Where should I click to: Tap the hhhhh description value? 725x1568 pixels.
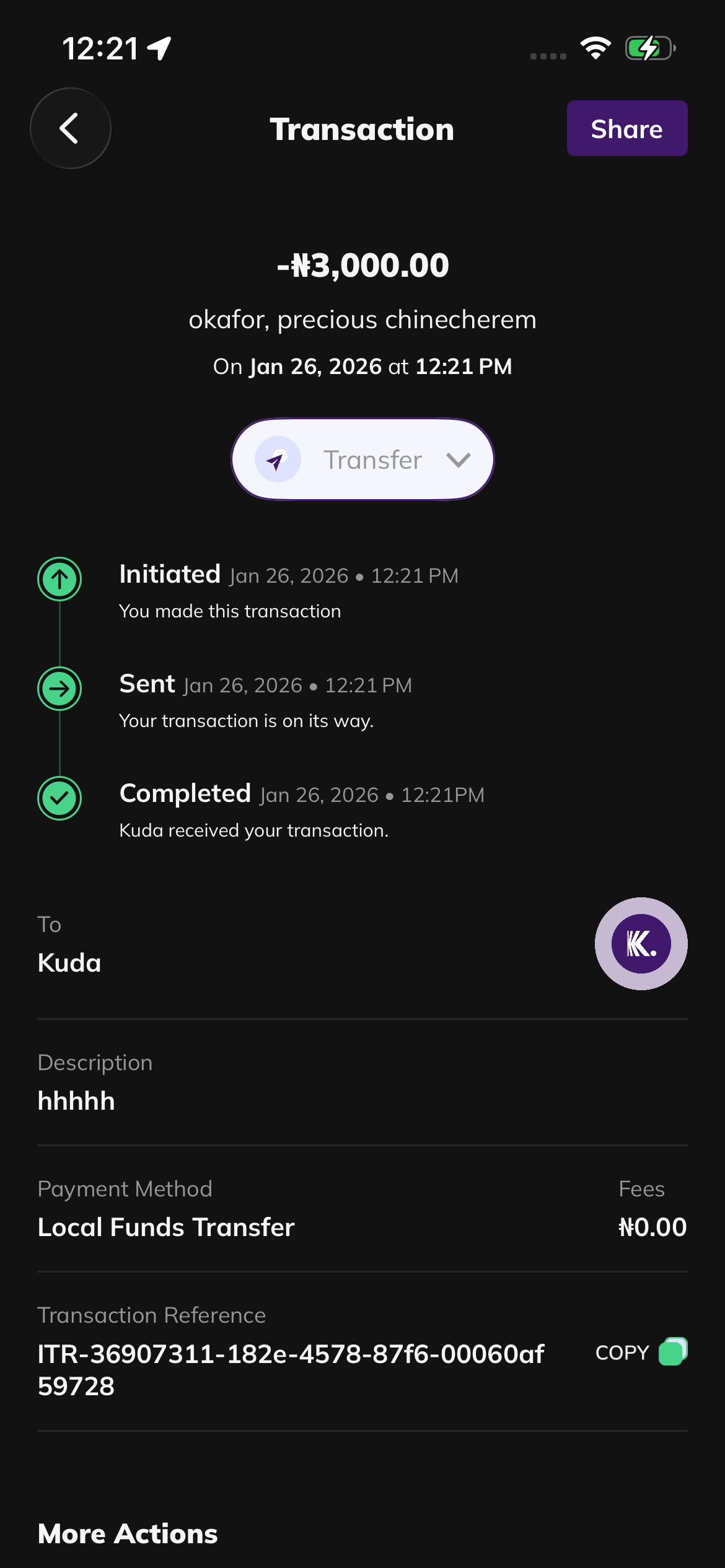tap(76, 1101)
